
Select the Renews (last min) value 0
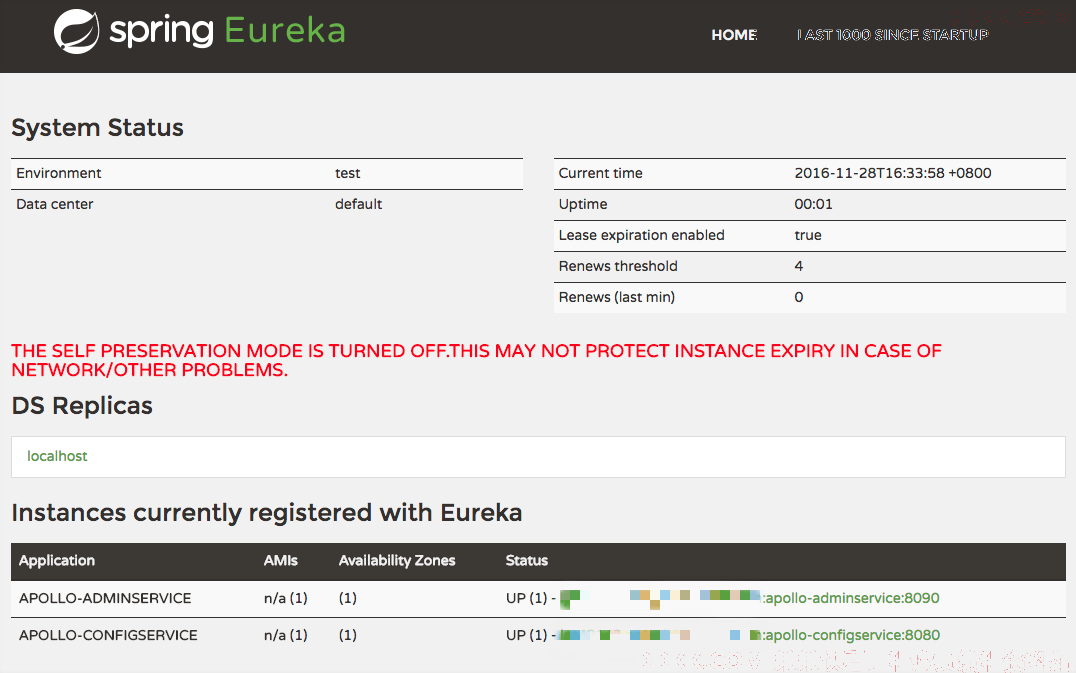799,297
